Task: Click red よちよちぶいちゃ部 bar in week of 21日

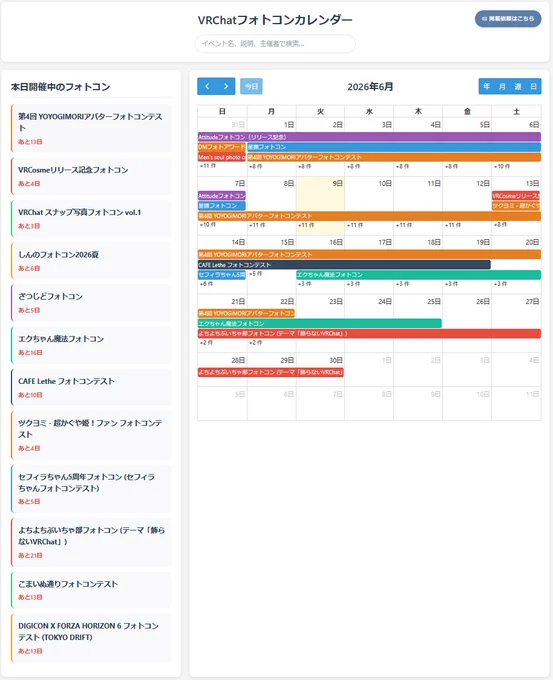Action: click(x=369, y=333)
